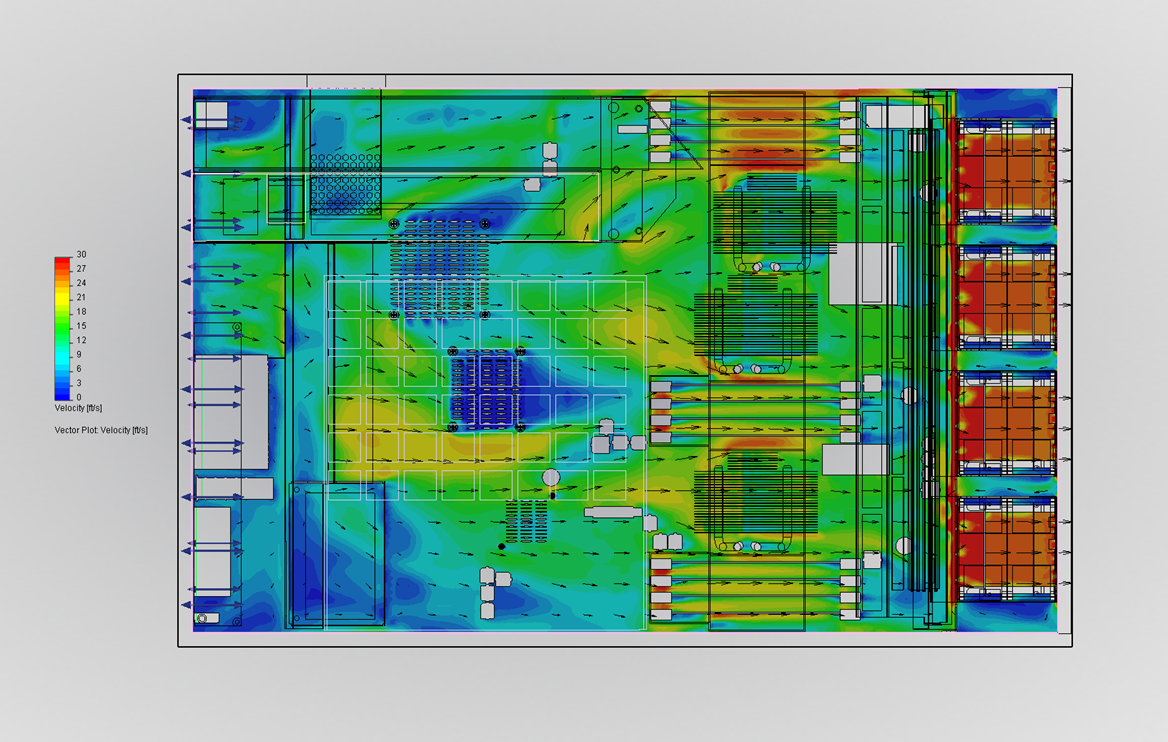Select the Vector Plot: Velocity [ft/s] label
The height and width of the screenshot is (742, 1168).
[101, 431]
